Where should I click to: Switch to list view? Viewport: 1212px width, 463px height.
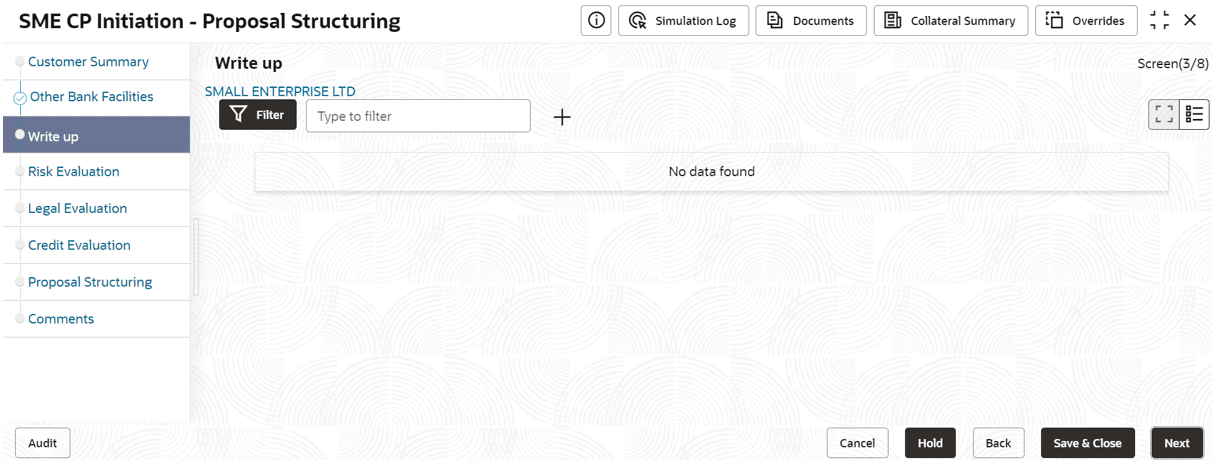click(1194, 115)
